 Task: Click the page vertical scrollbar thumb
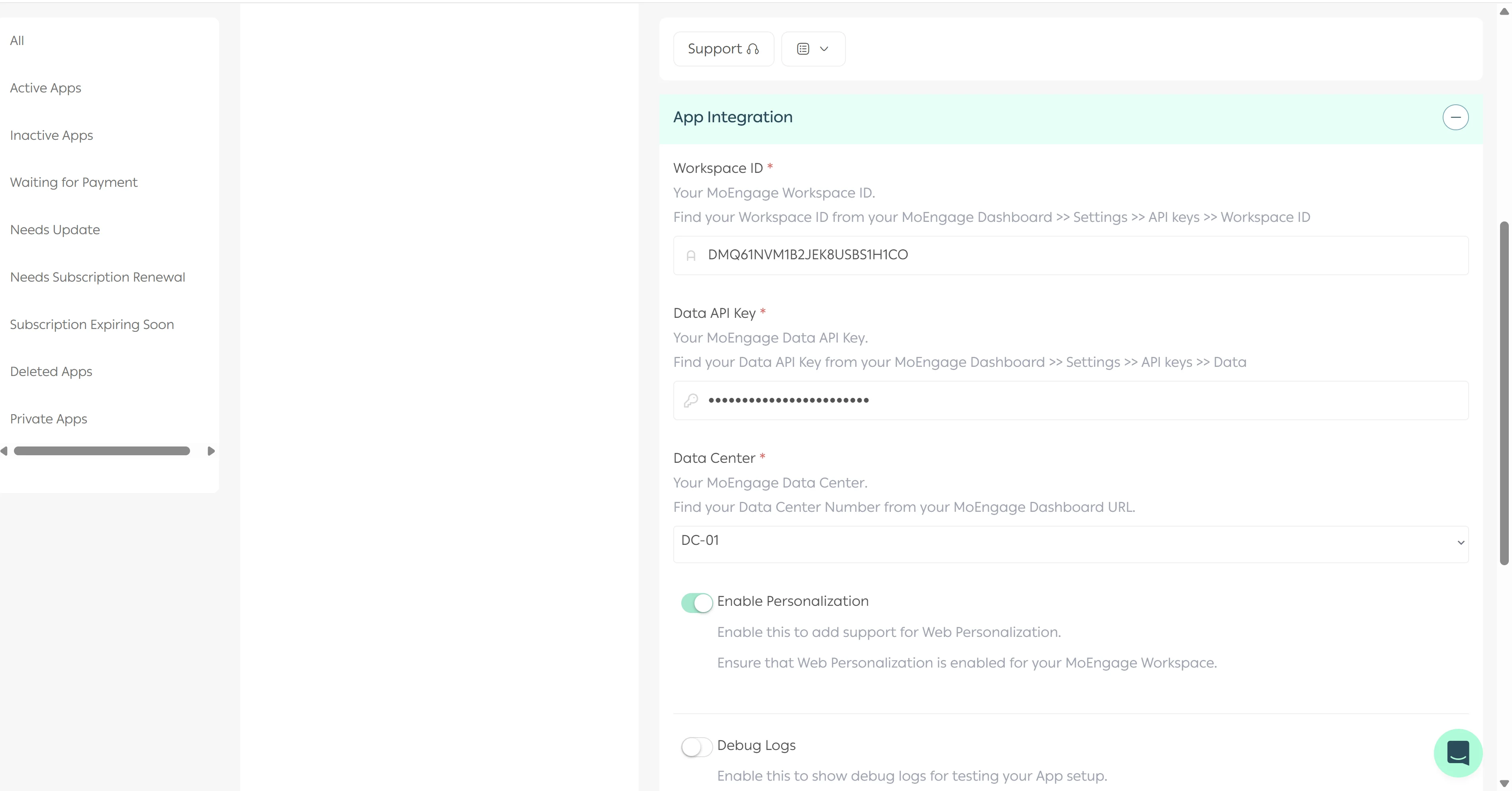tap(1504, 393)
